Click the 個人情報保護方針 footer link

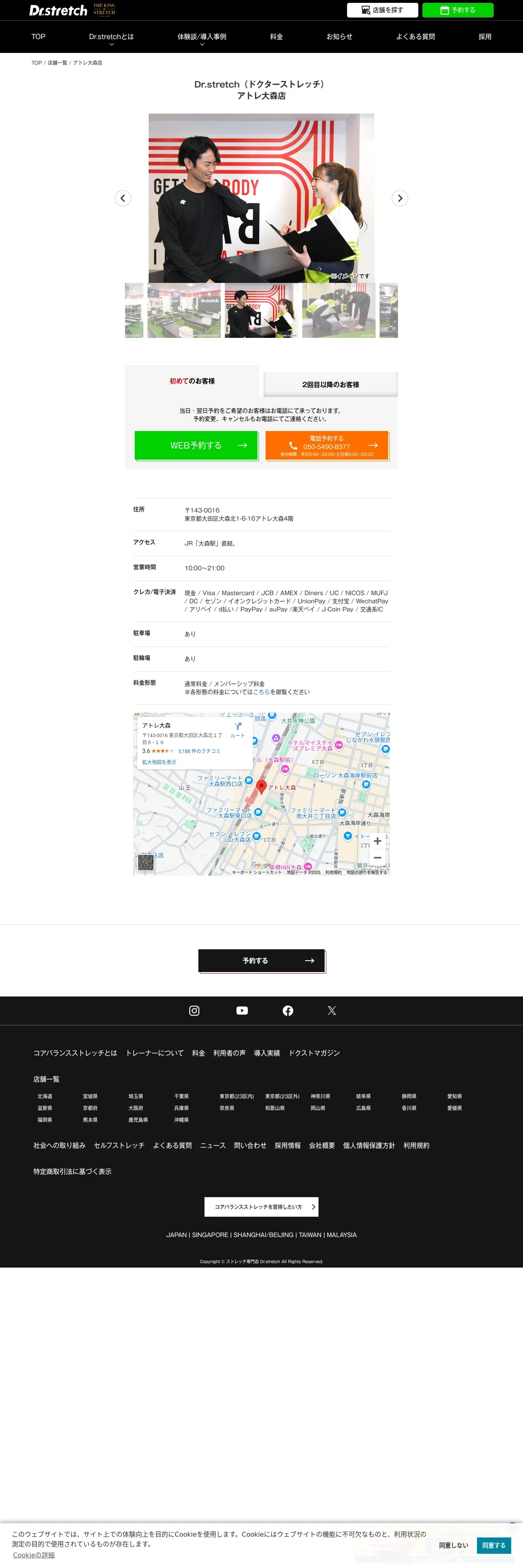369,1145
